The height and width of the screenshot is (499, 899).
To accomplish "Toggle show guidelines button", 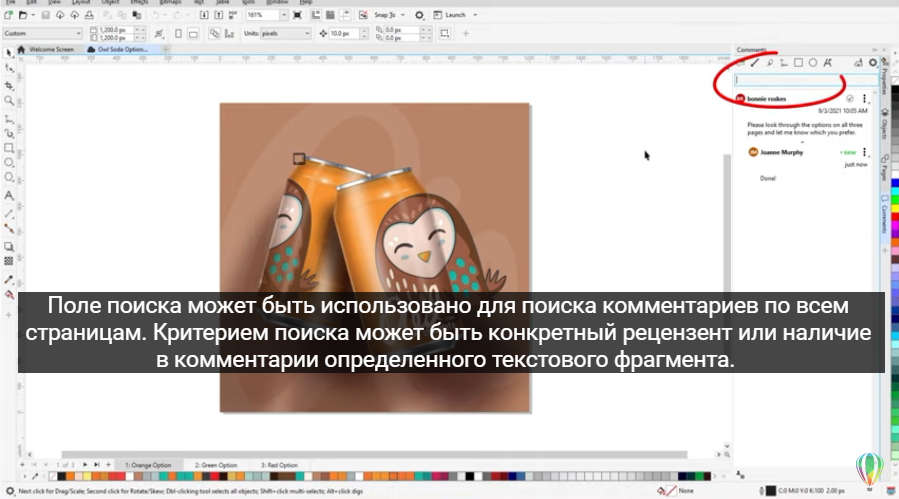I will [x=345, y=15].
